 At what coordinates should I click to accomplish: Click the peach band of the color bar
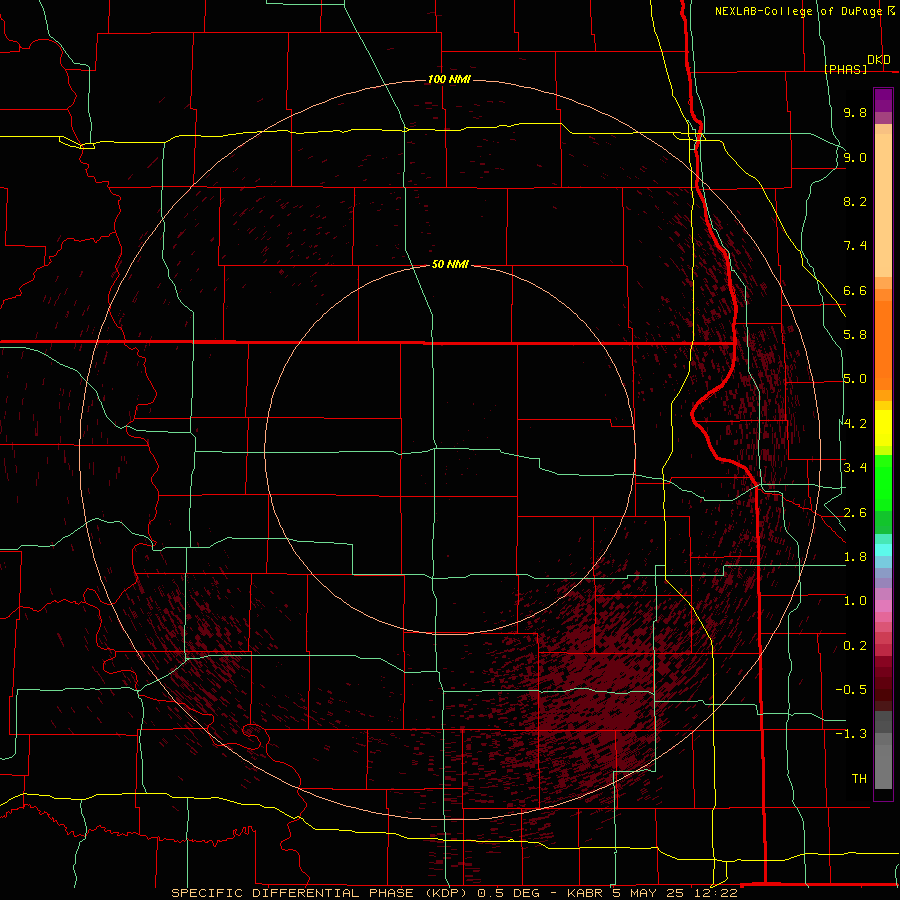883,205
